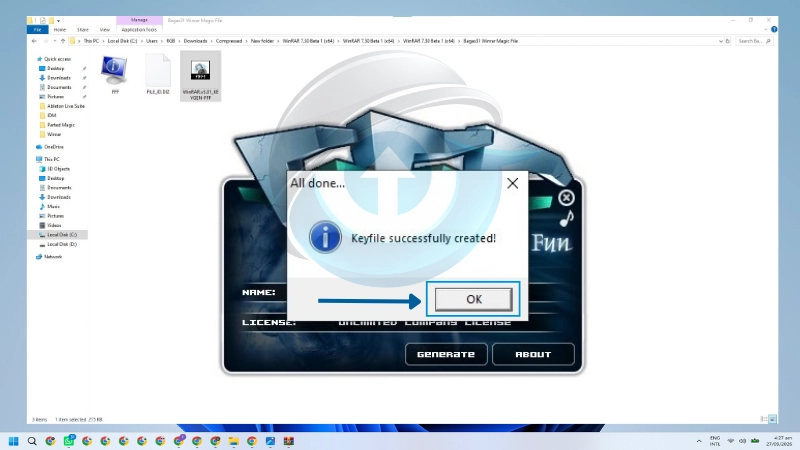Image resolution: width=800 pixels, height=450 pixels.
Task: Click the round X icon on keygen
Action: (x=566, y=197)
